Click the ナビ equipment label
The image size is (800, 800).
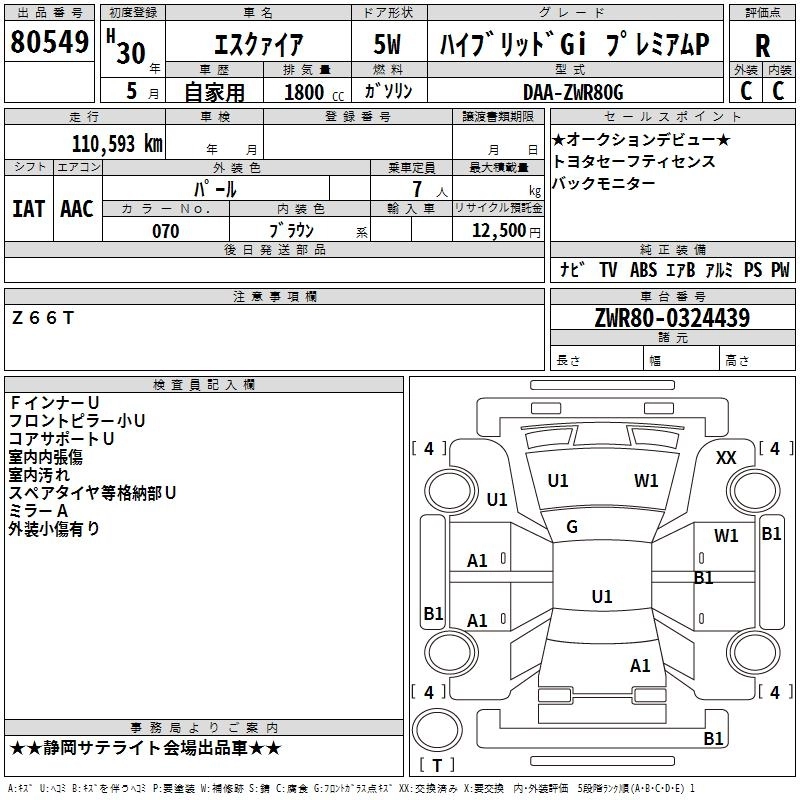pos(573,270)
